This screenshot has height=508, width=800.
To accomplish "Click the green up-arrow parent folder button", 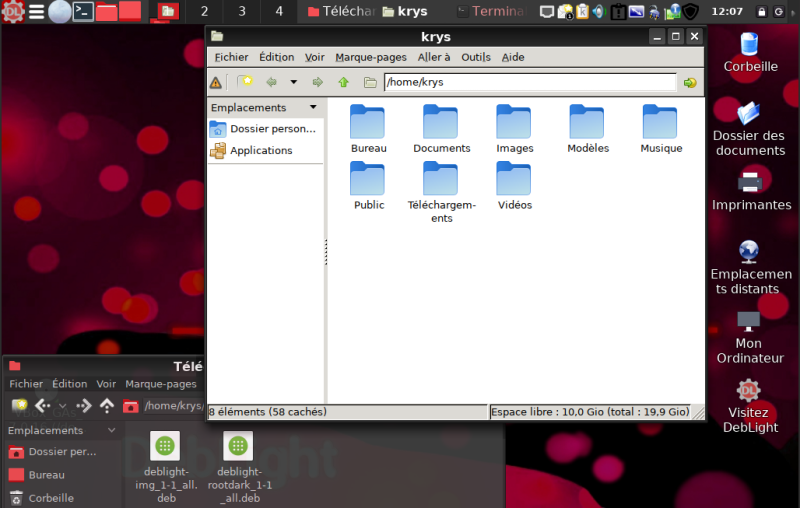I will coord(343,83).
